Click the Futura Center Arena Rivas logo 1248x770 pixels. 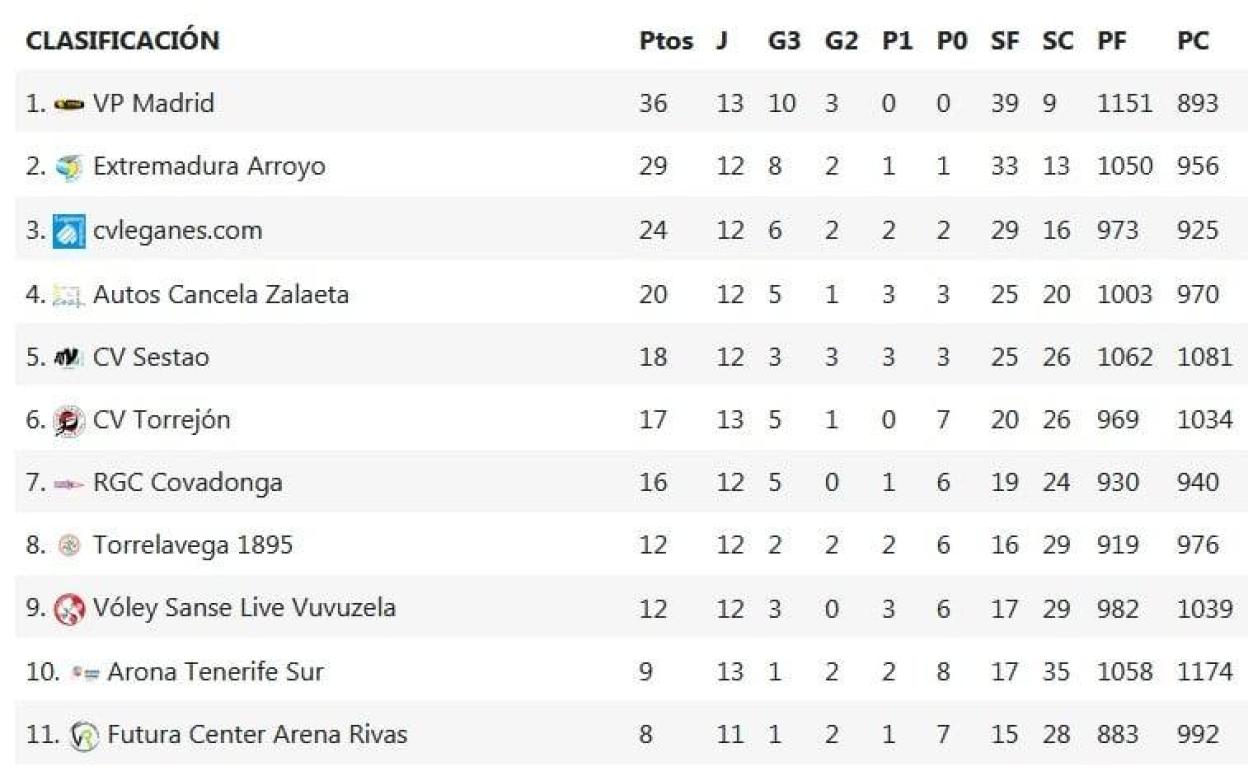pos(83,736)
